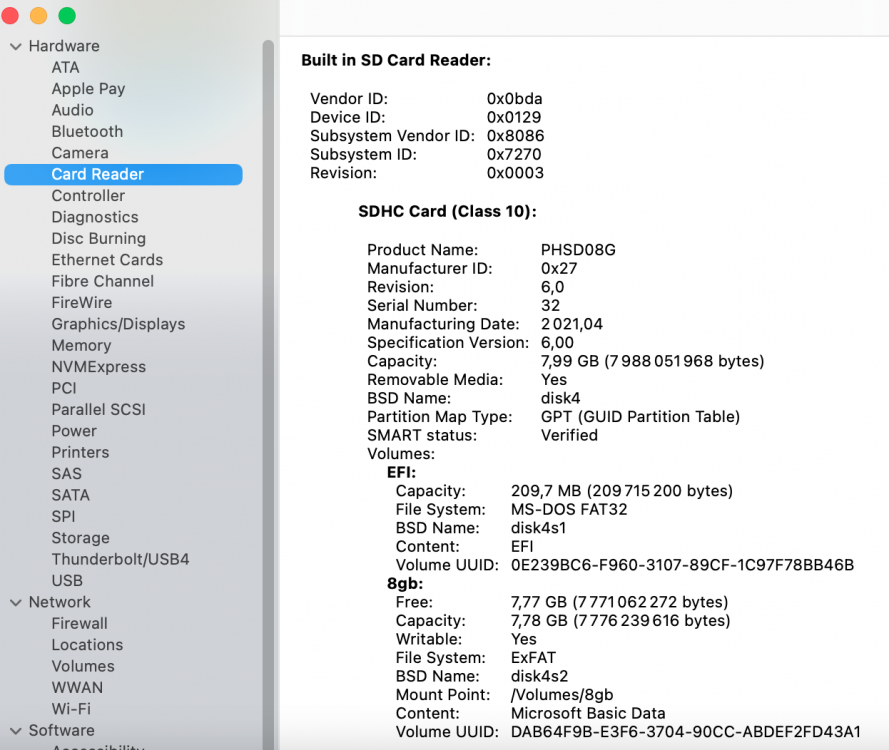Screen dimensions: 889x750
Task: Select Audio in the Hardware list
Action: point(72,110)
